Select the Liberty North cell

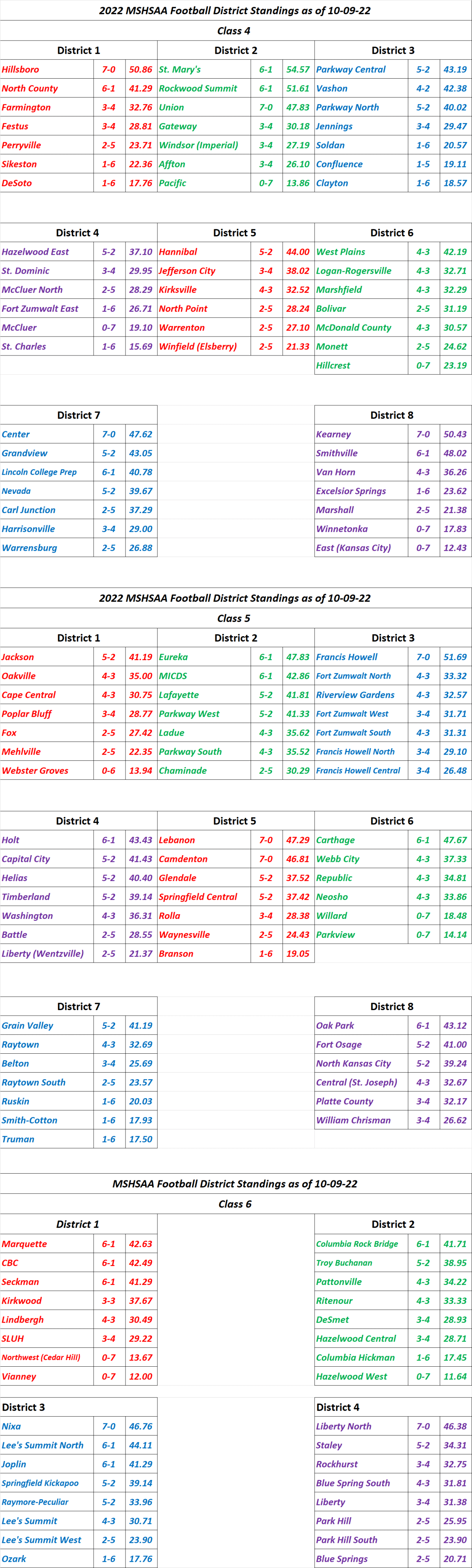[361, 1426]
